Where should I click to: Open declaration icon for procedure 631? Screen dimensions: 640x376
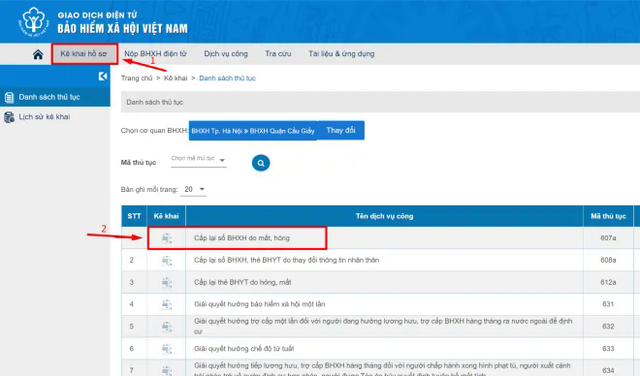click(167, 305)
